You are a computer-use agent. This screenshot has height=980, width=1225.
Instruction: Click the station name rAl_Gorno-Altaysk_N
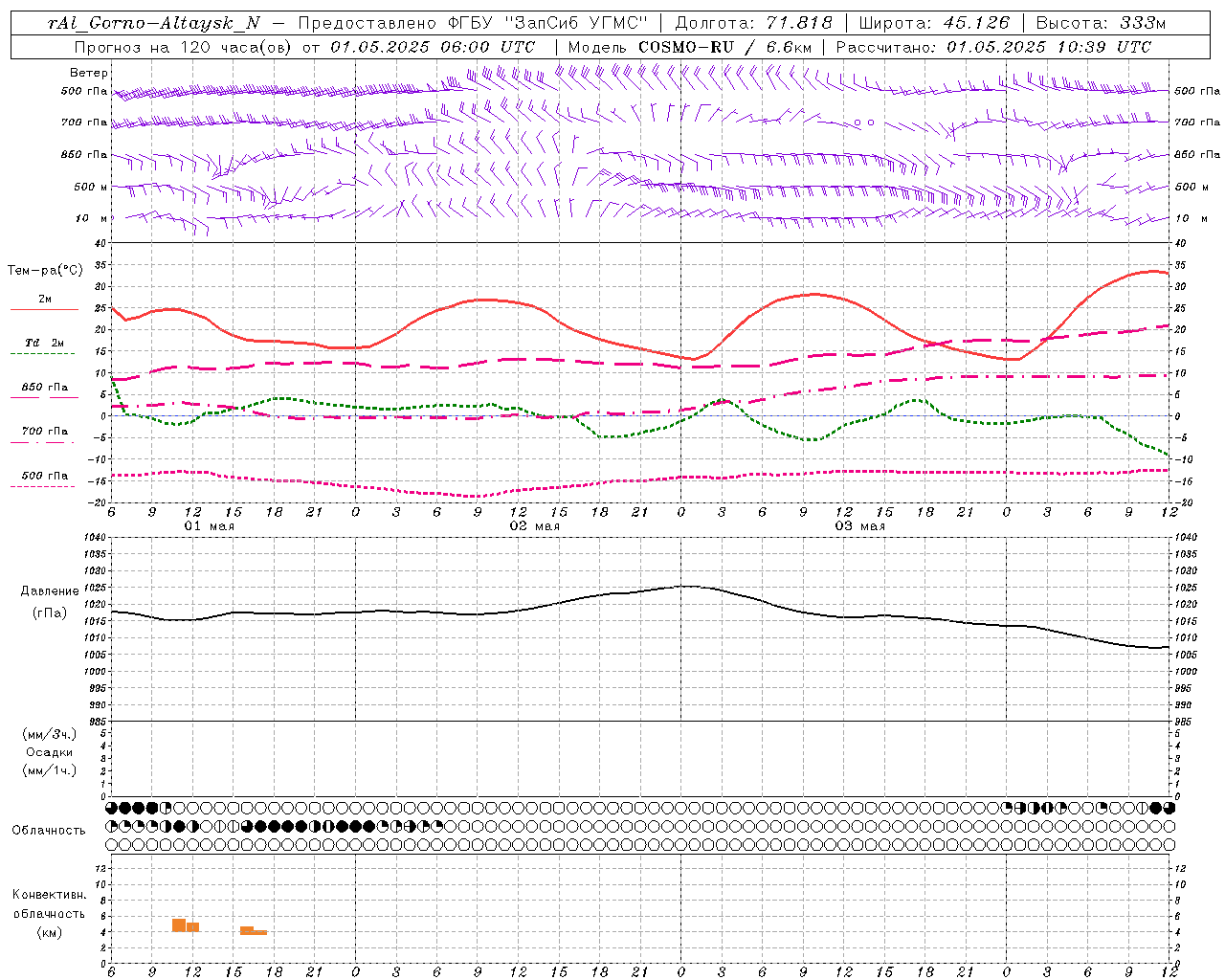click(x=153, y=23)
